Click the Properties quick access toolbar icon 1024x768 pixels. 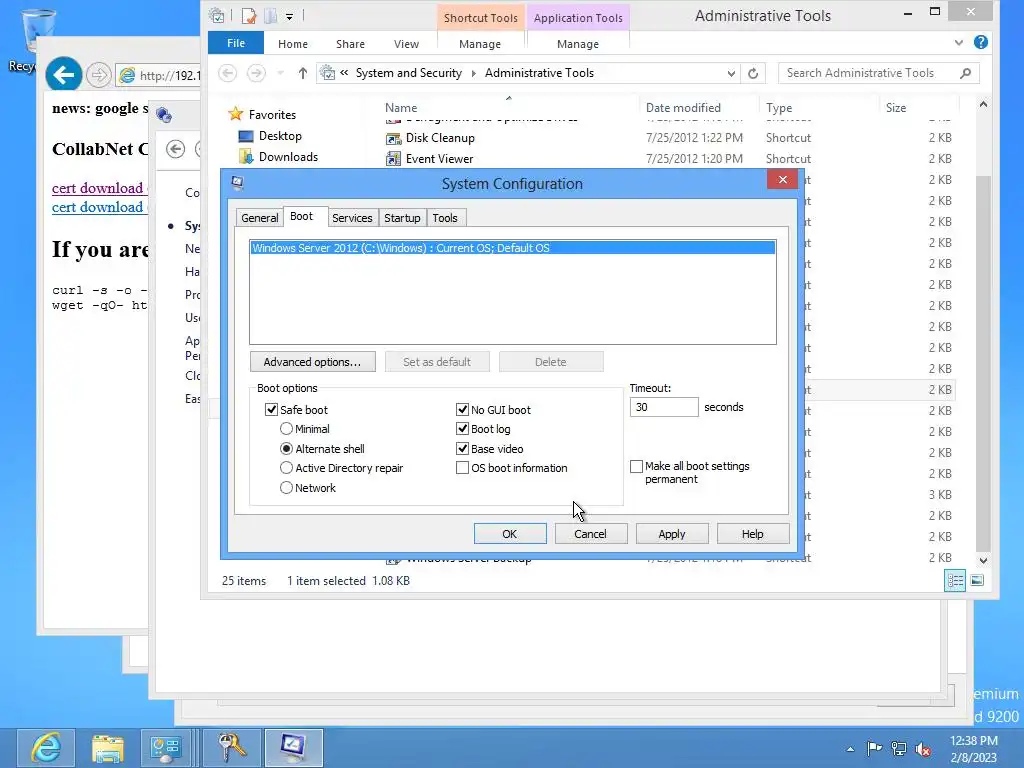pyautogui.click(x=248, y=16)
